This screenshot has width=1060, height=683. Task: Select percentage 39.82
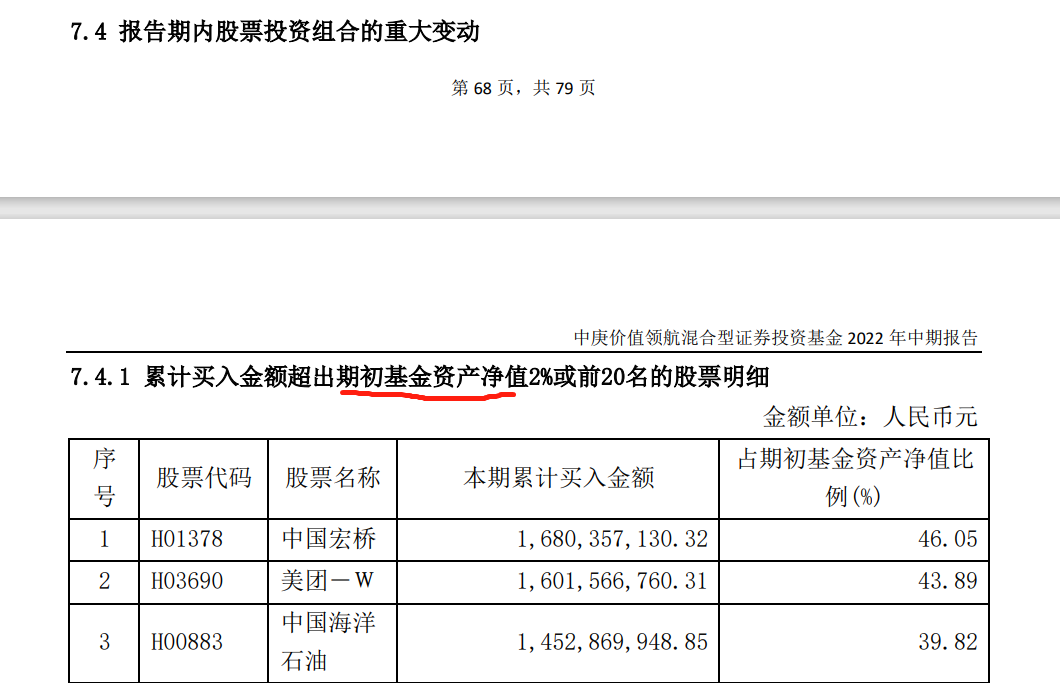point(948,642)
